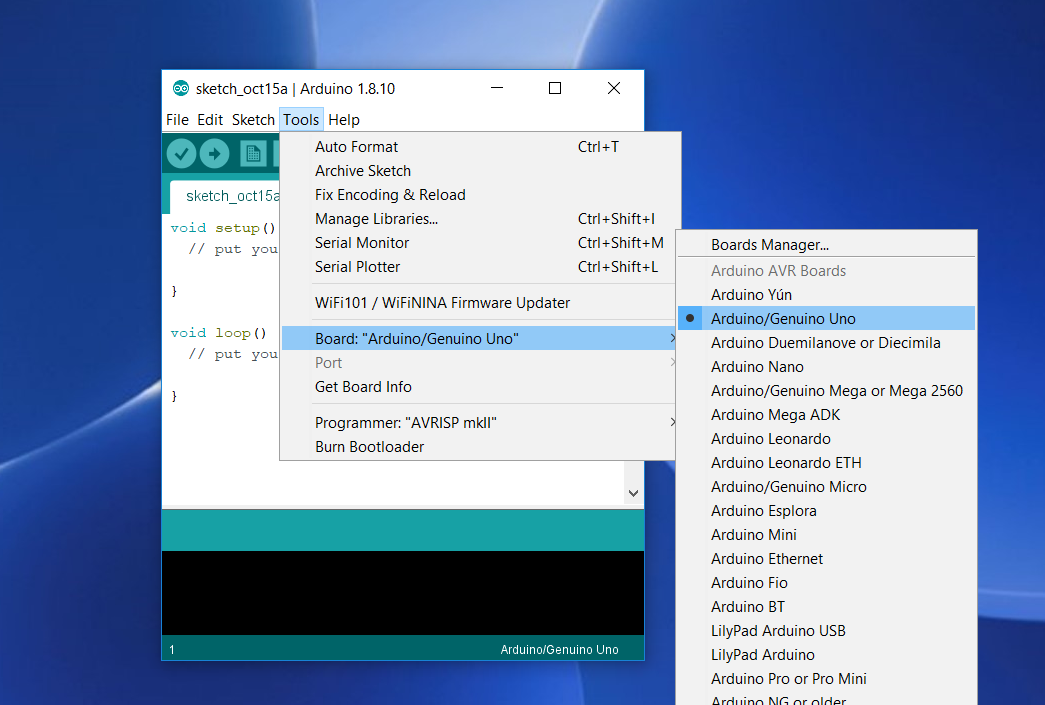Select Arduino/Genuino Mega or Mega 2560
The height and width of the screenshot is (705, 1045).
pos(826,390)
